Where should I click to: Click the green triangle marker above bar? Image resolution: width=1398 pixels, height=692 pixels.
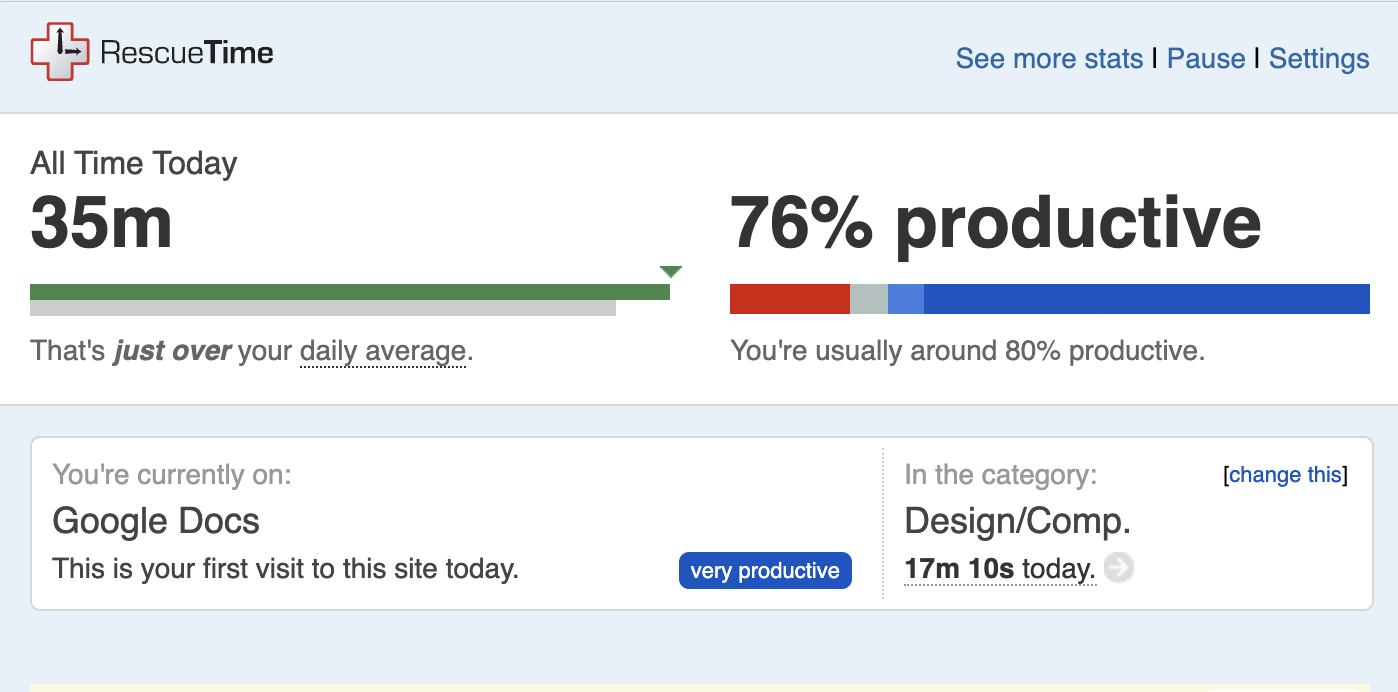click(x=671, y=271)
